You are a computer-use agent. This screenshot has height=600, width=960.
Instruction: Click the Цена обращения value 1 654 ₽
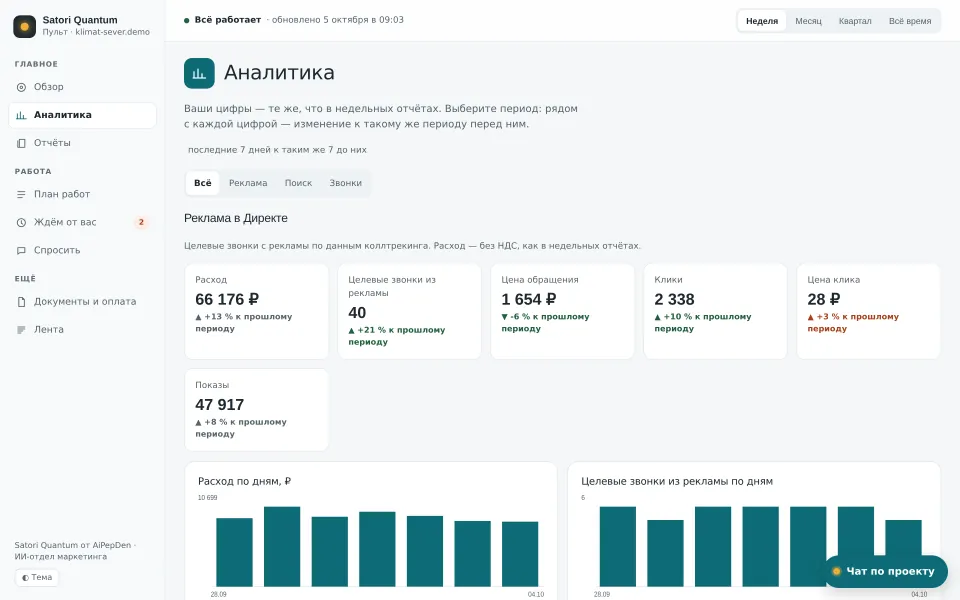point(528,299)
